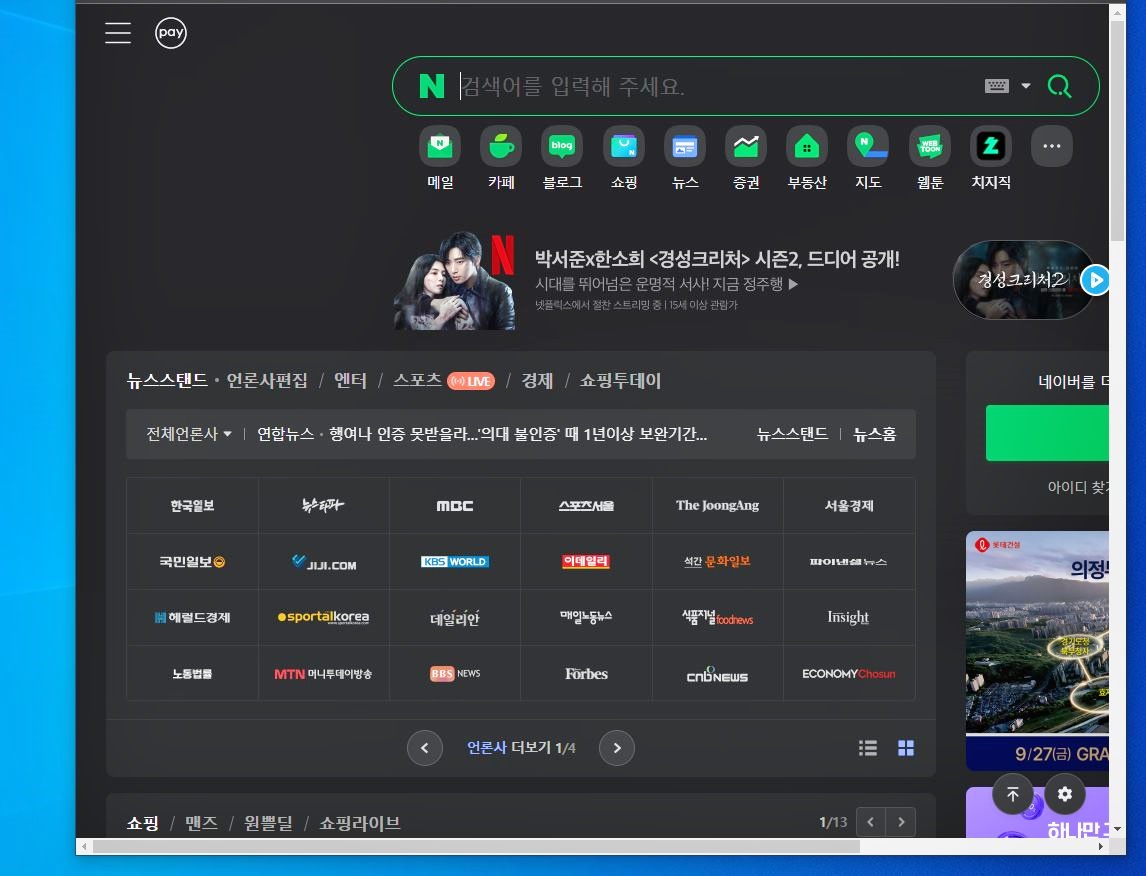Open the 경성크리처 시즌2 ad headline

[x=717, y=259]
